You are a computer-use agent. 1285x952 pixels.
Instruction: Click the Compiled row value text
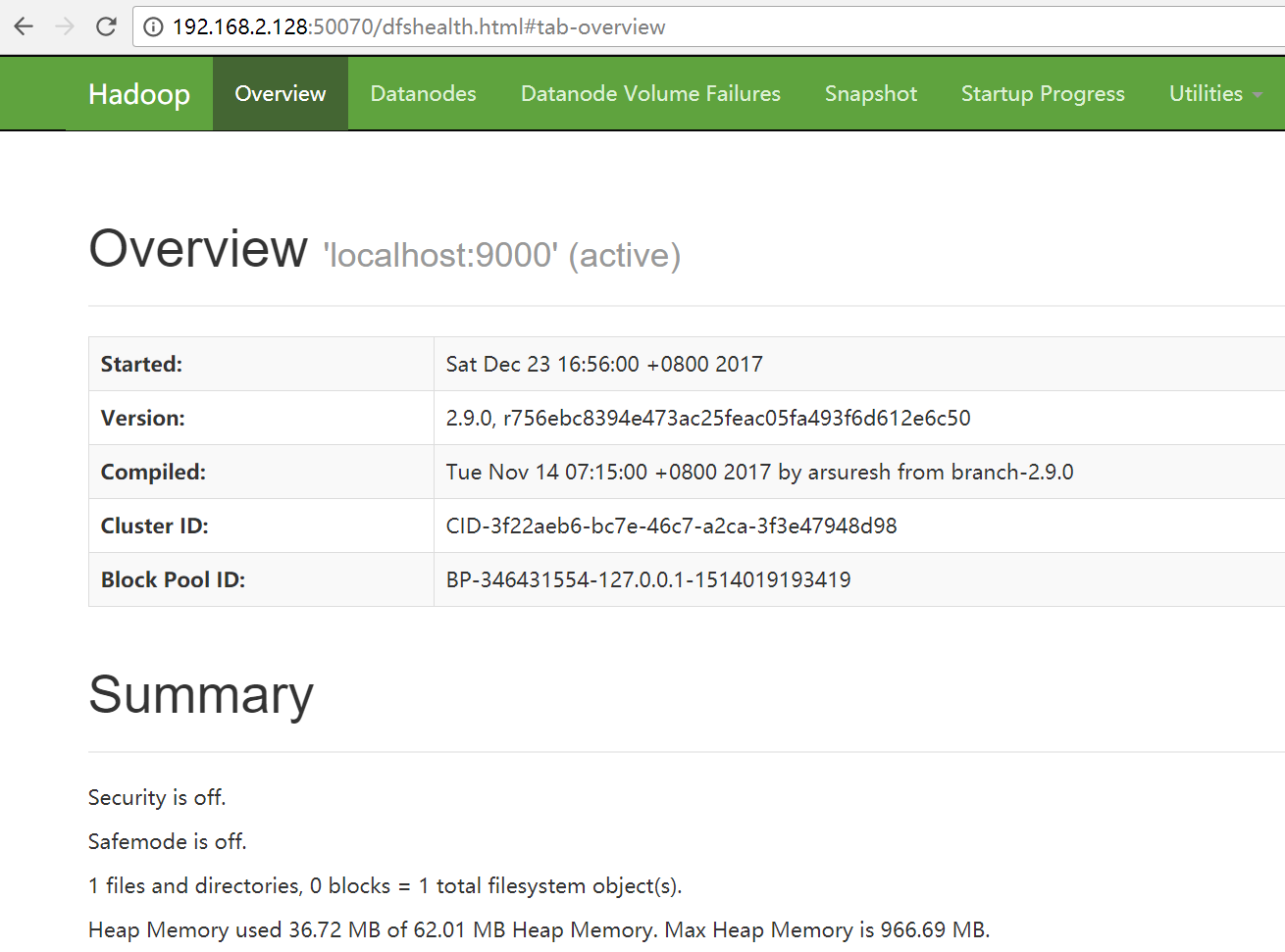(759, 473)
